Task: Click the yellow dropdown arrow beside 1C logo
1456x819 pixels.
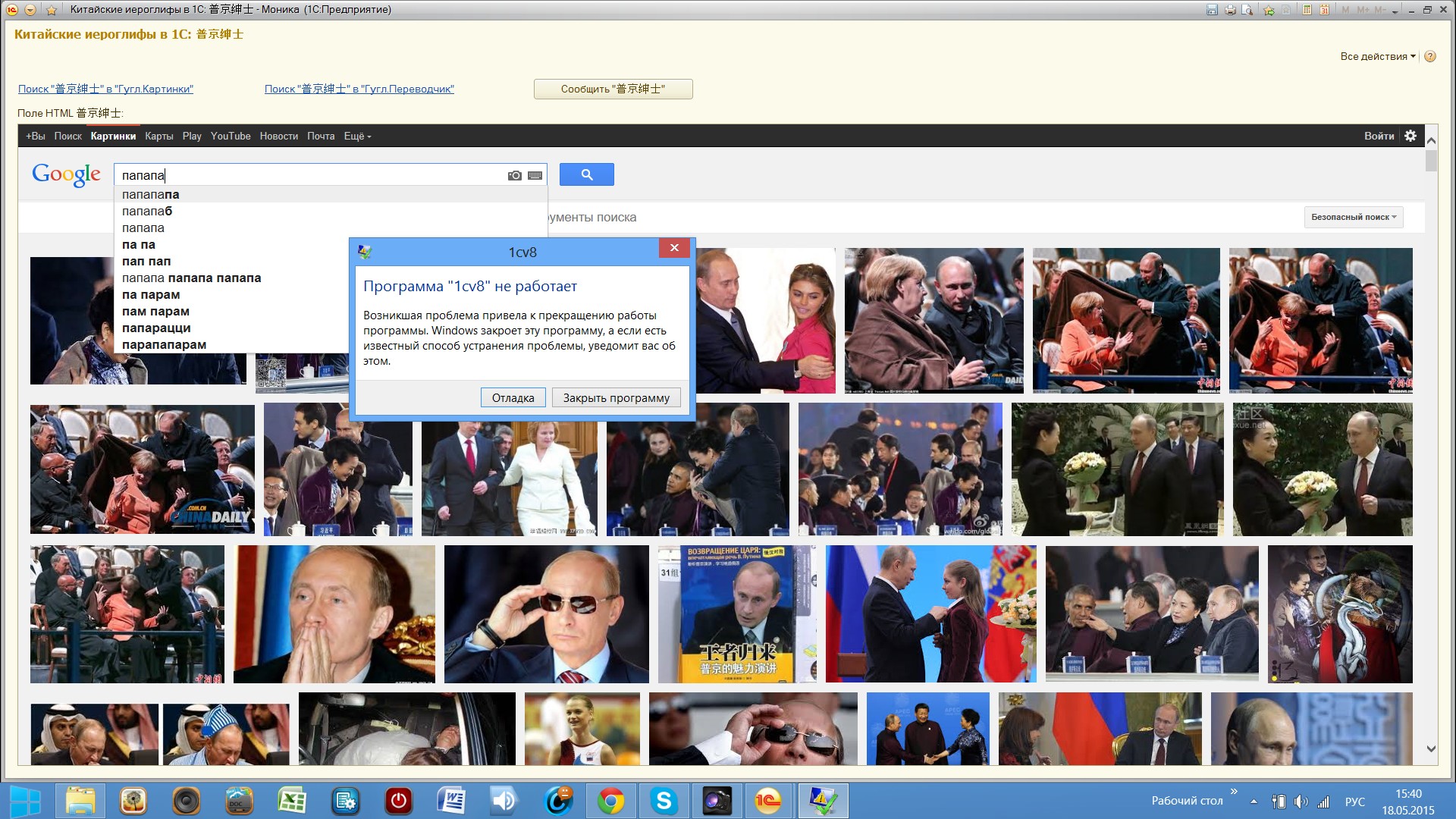Action: [30, 10]
